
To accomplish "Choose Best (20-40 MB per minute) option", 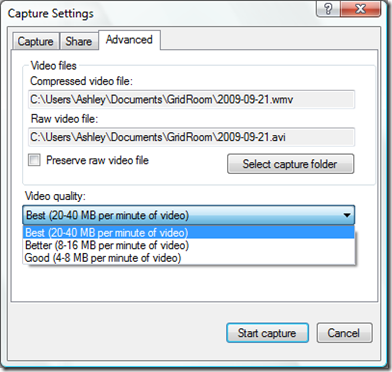I will pyautogui.click(x=189, y=232).
